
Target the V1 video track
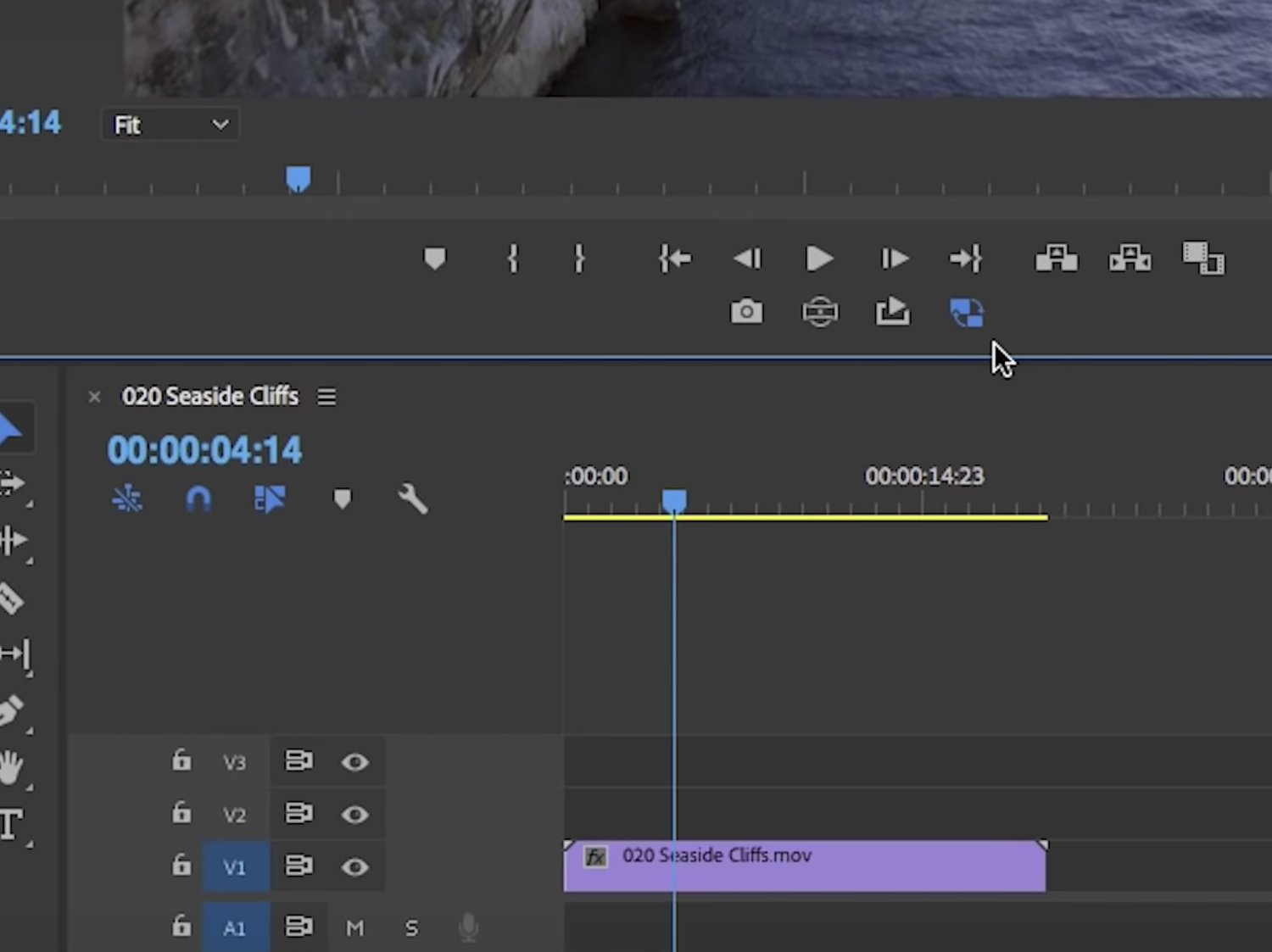tap(235, 867)
